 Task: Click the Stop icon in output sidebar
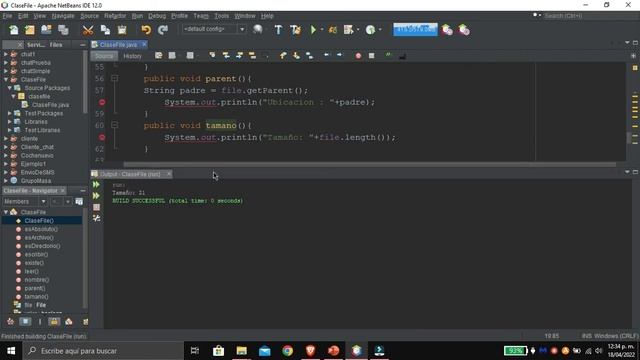(96, 207)
